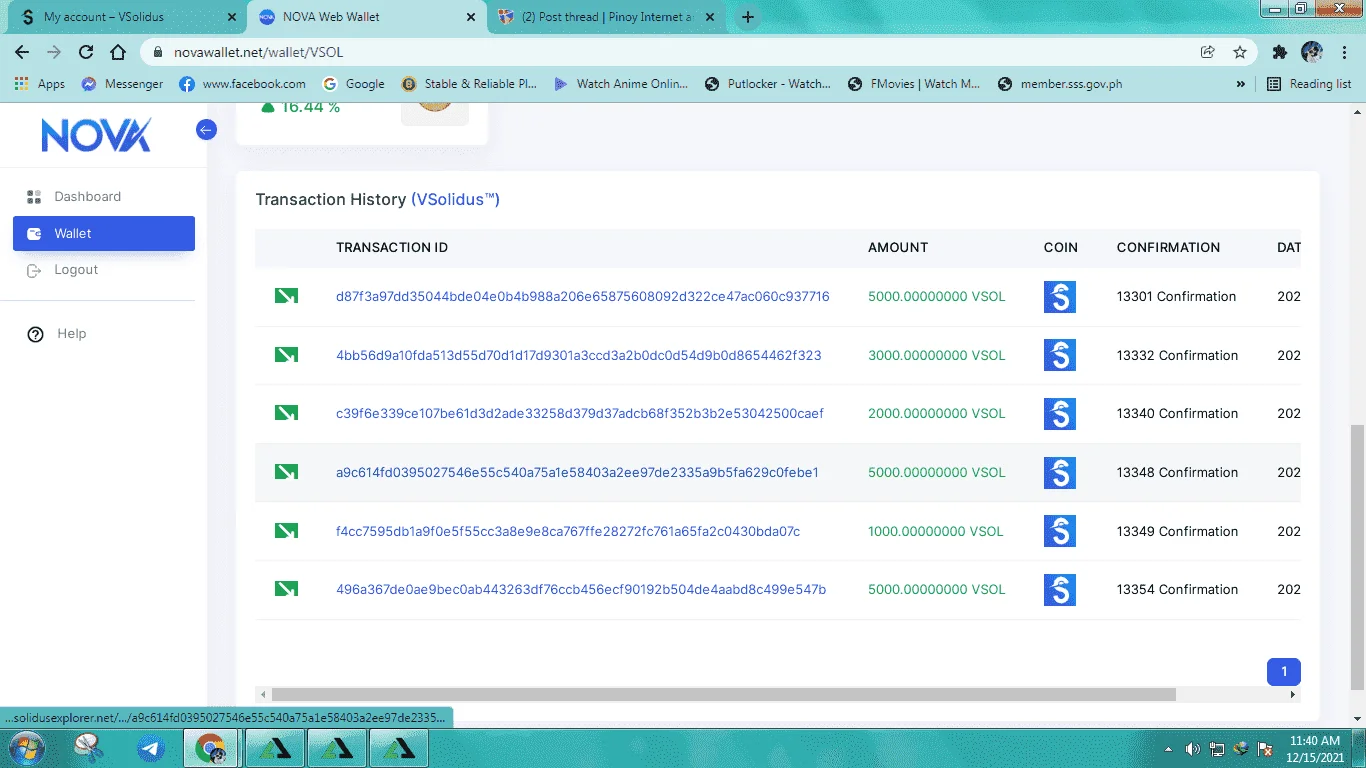Open the transaction ID starting with c39f6e33
The width and height of the screenshot is (1366, 768).
click(x=580, y=413)
